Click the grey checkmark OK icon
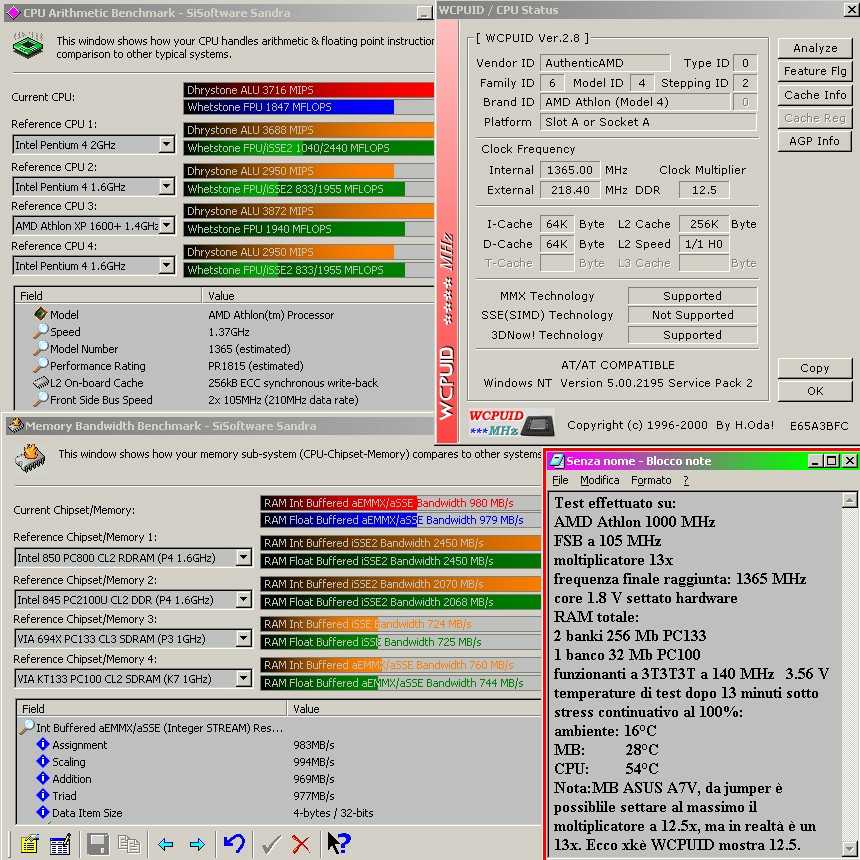This screenshot has height=860, width=860. 271,844
